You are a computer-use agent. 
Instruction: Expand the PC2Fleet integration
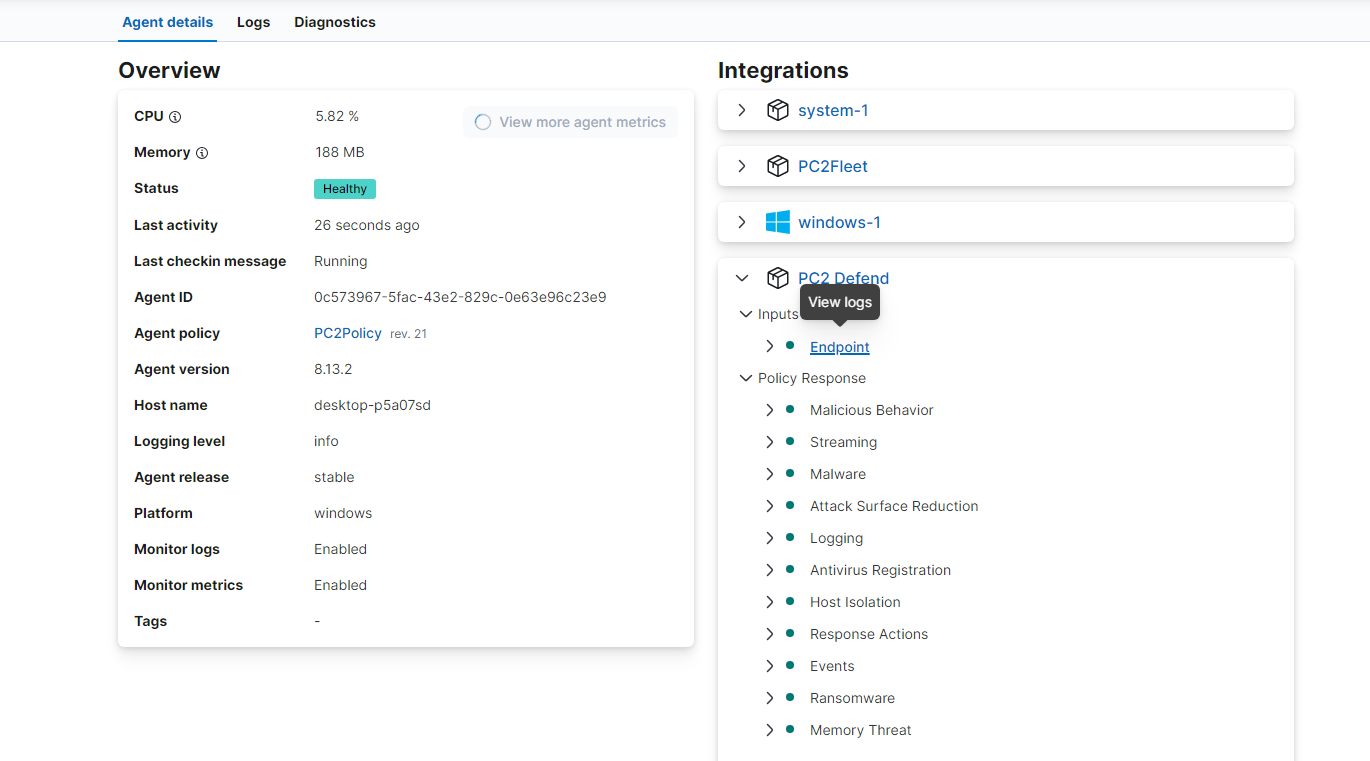742,166
